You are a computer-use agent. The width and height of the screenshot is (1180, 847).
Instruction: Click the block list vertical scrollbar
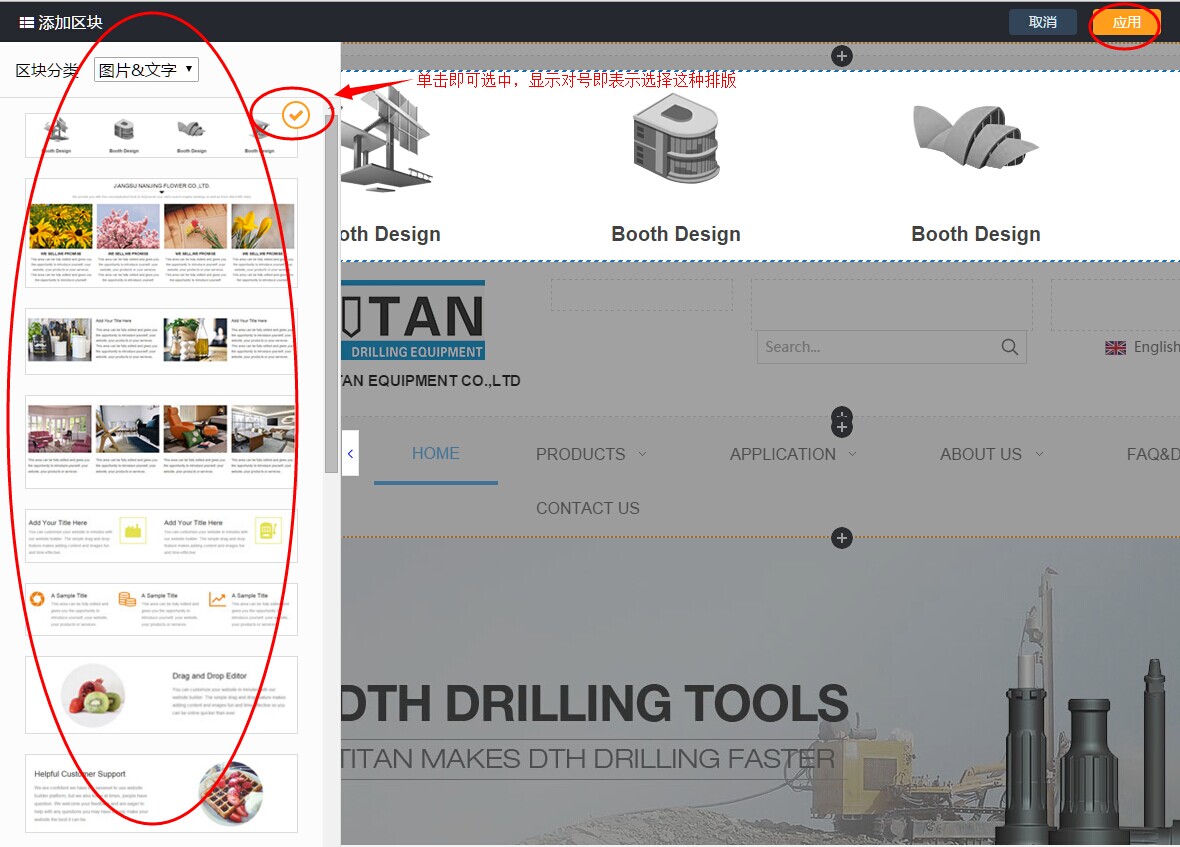[331, 300]
